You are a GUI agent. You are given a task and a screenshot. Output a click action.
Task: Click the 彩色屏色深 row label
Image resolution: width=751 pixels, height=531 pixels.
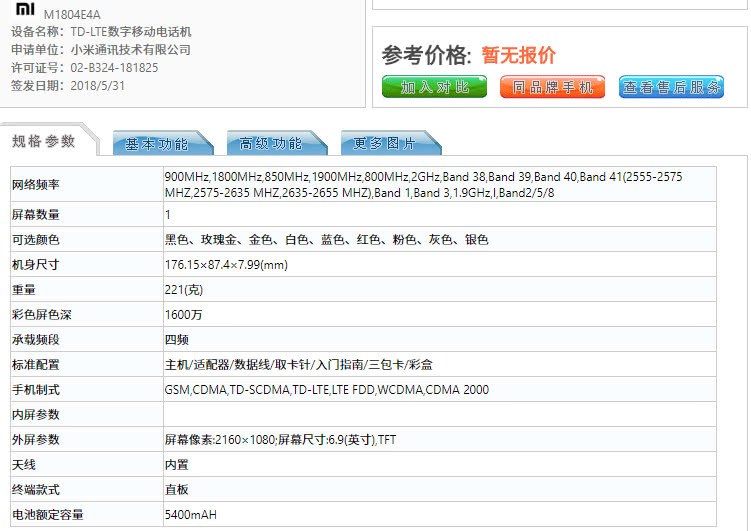click(x=41, y=315)
